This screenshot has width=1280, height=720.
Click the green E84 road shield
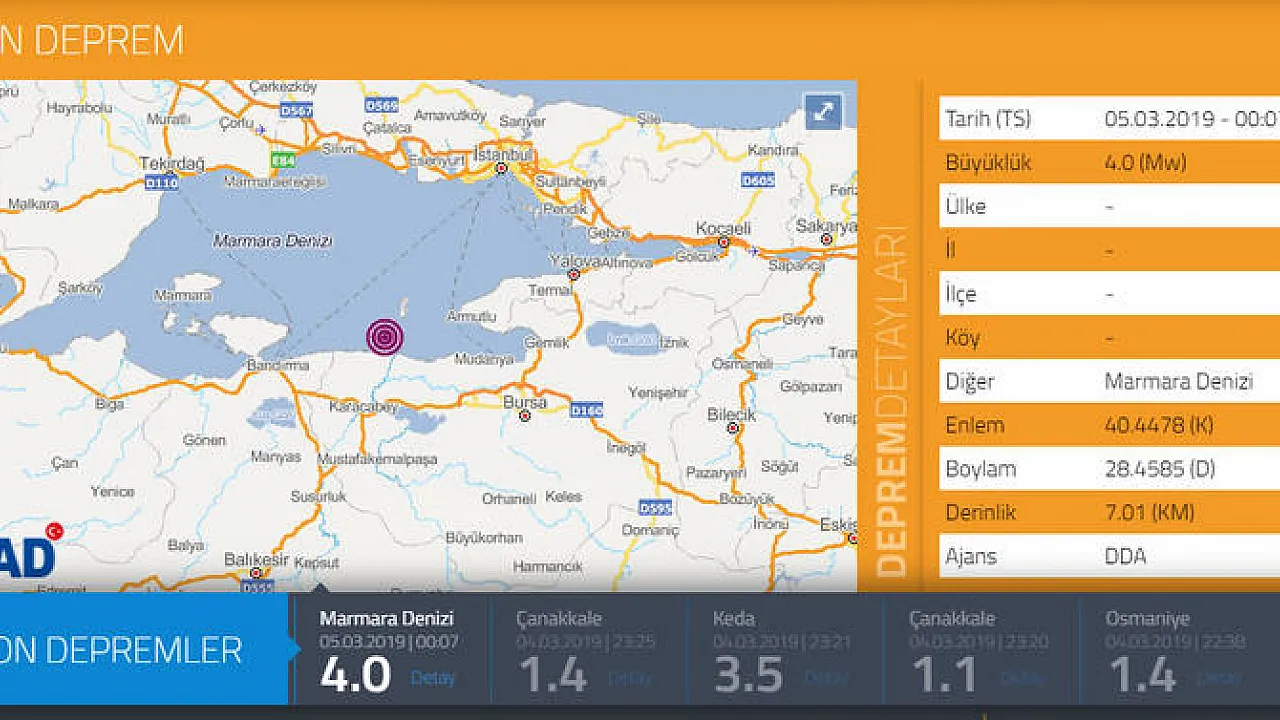point(283,159)
